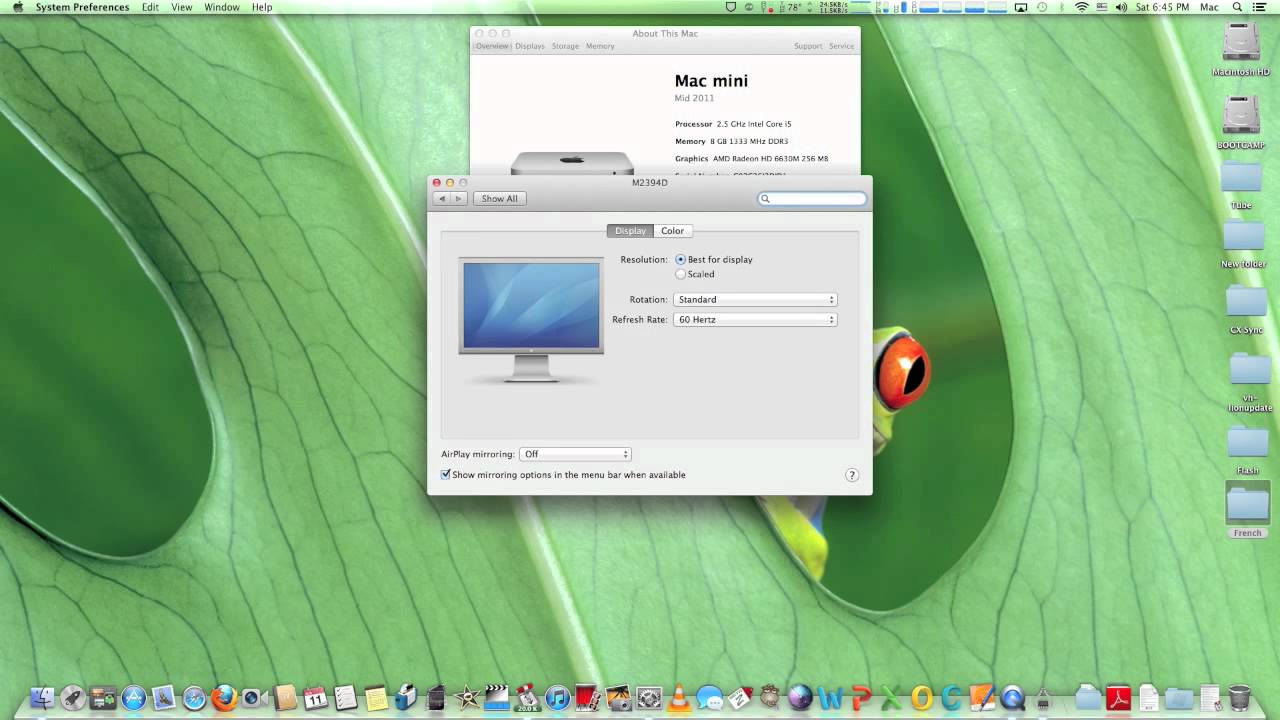Open System Preferences application menu

(82, 7)
